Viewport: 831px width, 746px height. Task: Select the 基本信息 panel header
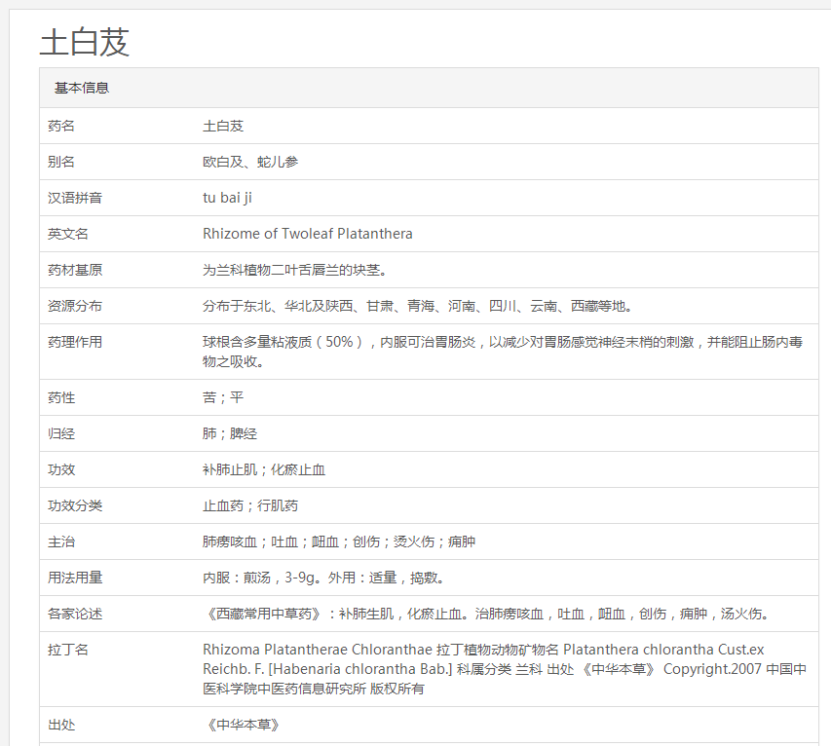[429, 88]
